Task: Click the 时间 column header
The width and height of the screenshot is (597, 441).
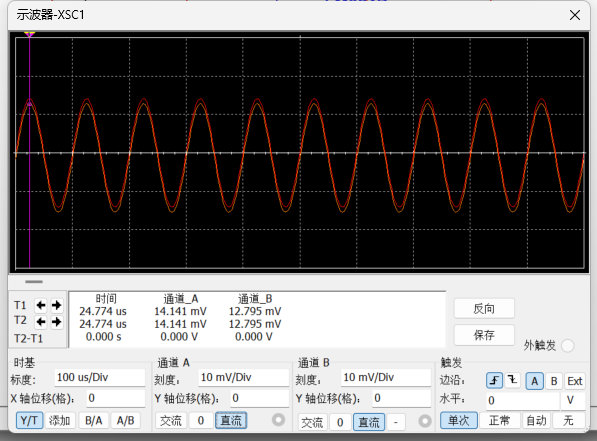Action: (106, 299)
